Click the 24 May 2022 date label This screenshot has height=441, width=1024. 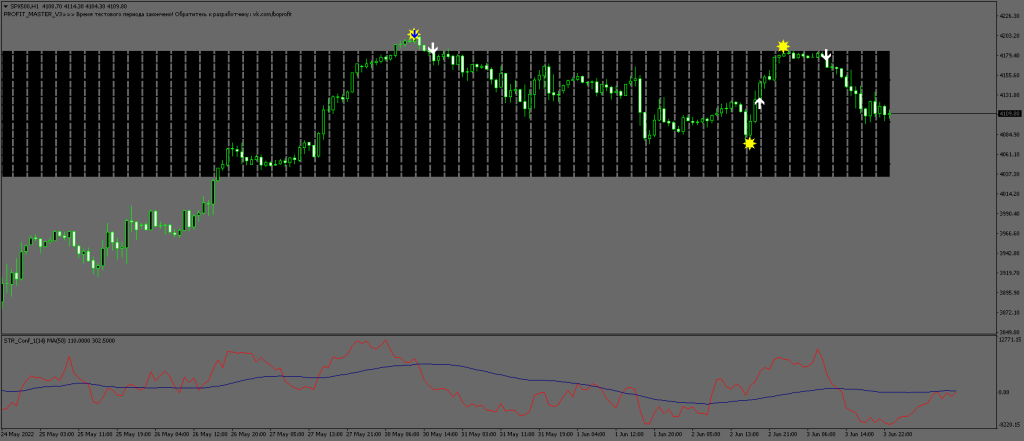tap(20, 435)
